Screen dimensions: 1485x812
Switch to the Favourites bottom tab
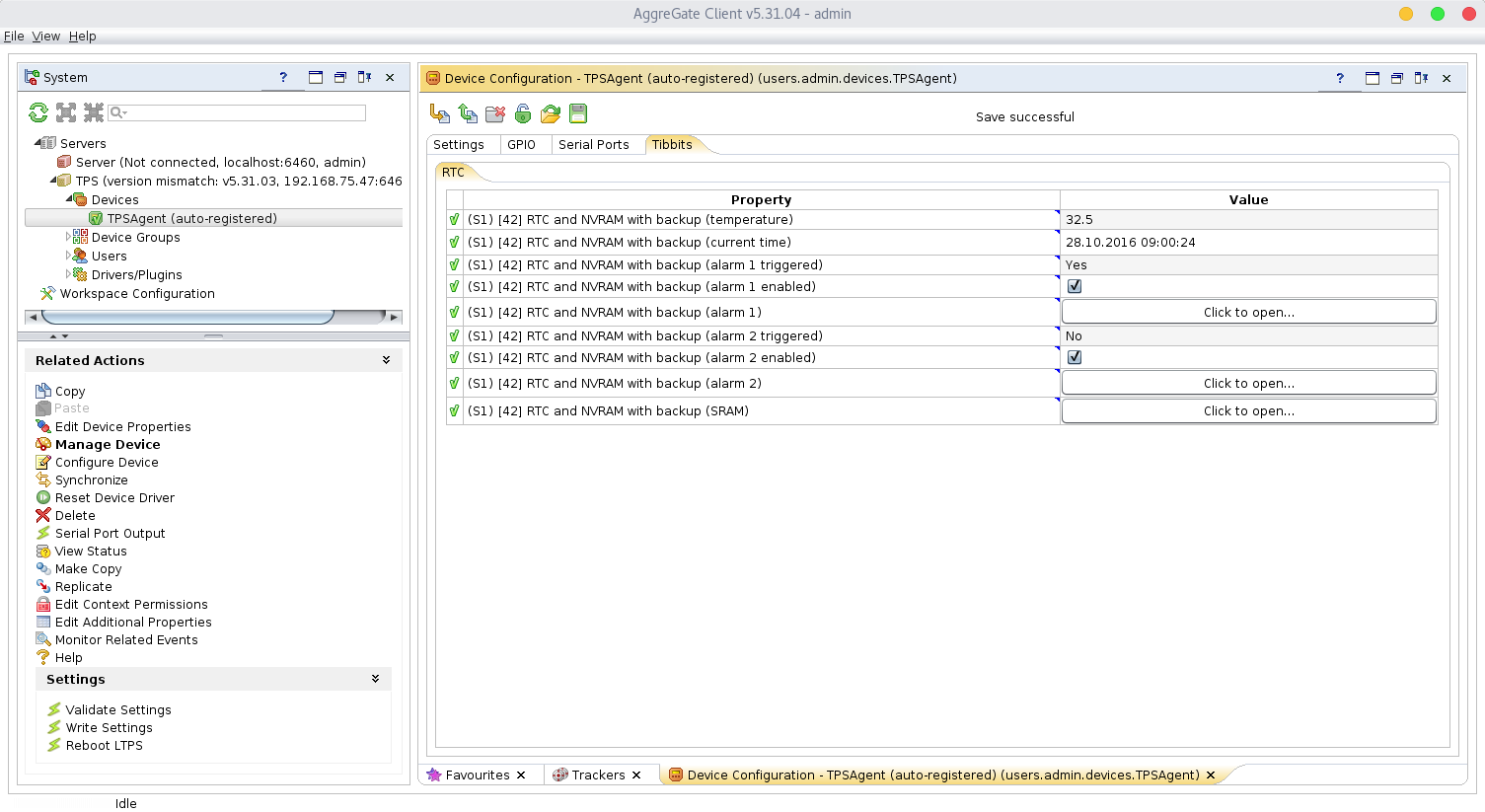pyautogui.click(x=478, y=775)
